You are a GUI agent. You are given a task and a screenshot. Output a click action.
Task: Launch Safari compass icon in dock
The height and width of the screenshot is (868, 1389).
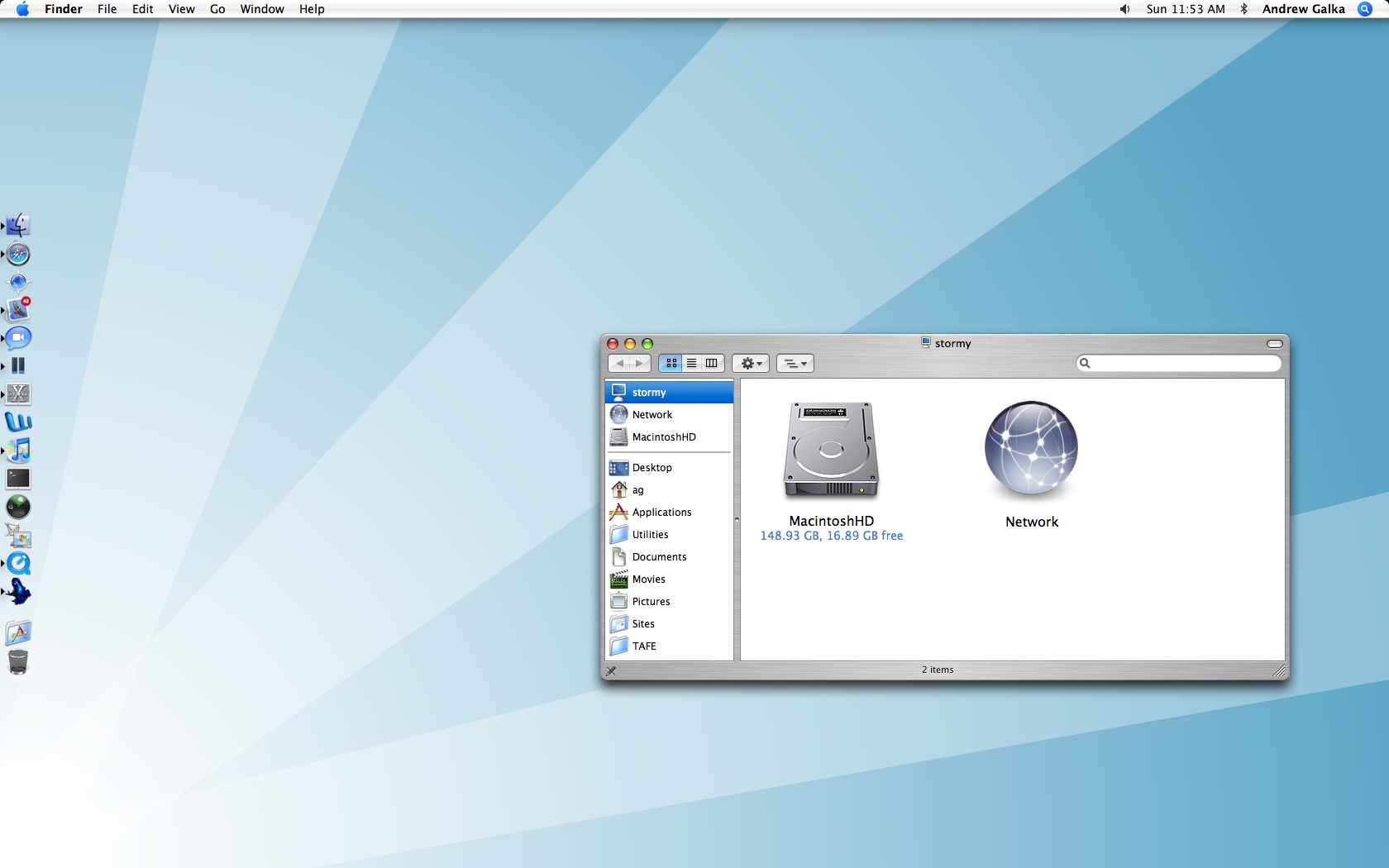click(x=18, y=254)
